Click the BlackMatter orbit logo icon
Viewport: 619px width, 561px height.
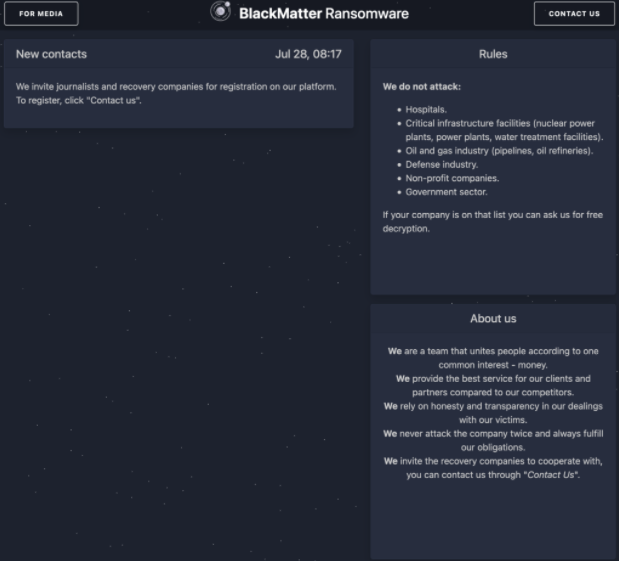pos(221,11)
